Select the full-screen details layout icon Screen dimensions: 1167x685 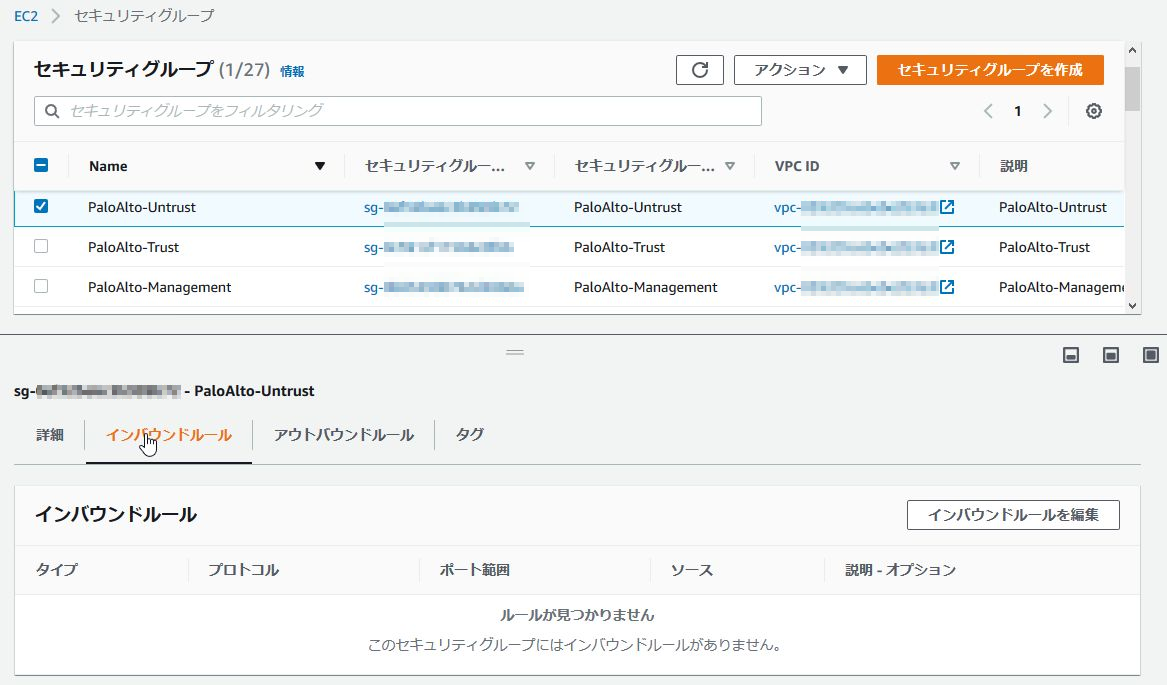pyautogui.click(x=1150, y=354)
